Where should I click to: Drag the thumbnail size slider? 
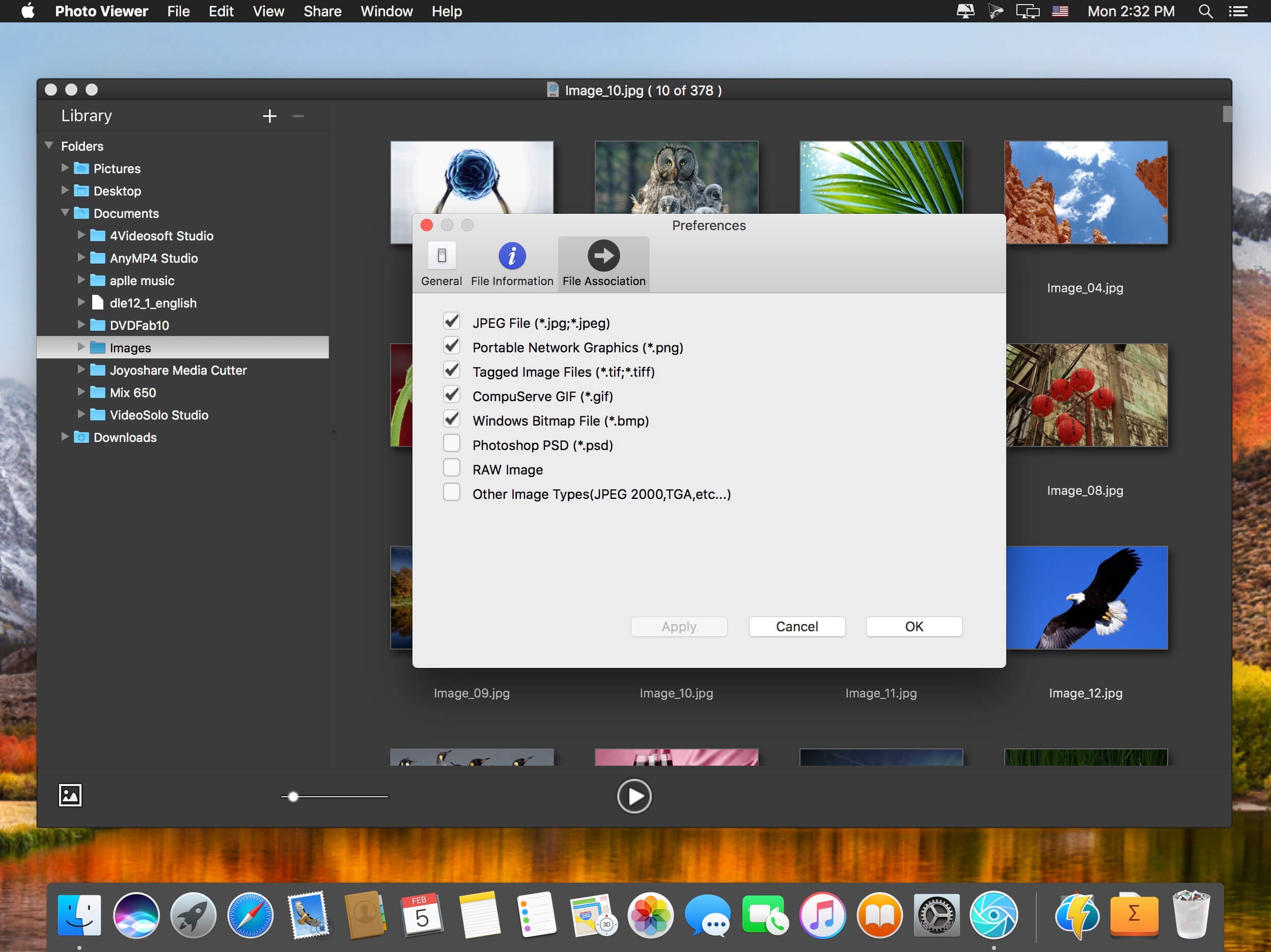point(291,795)
